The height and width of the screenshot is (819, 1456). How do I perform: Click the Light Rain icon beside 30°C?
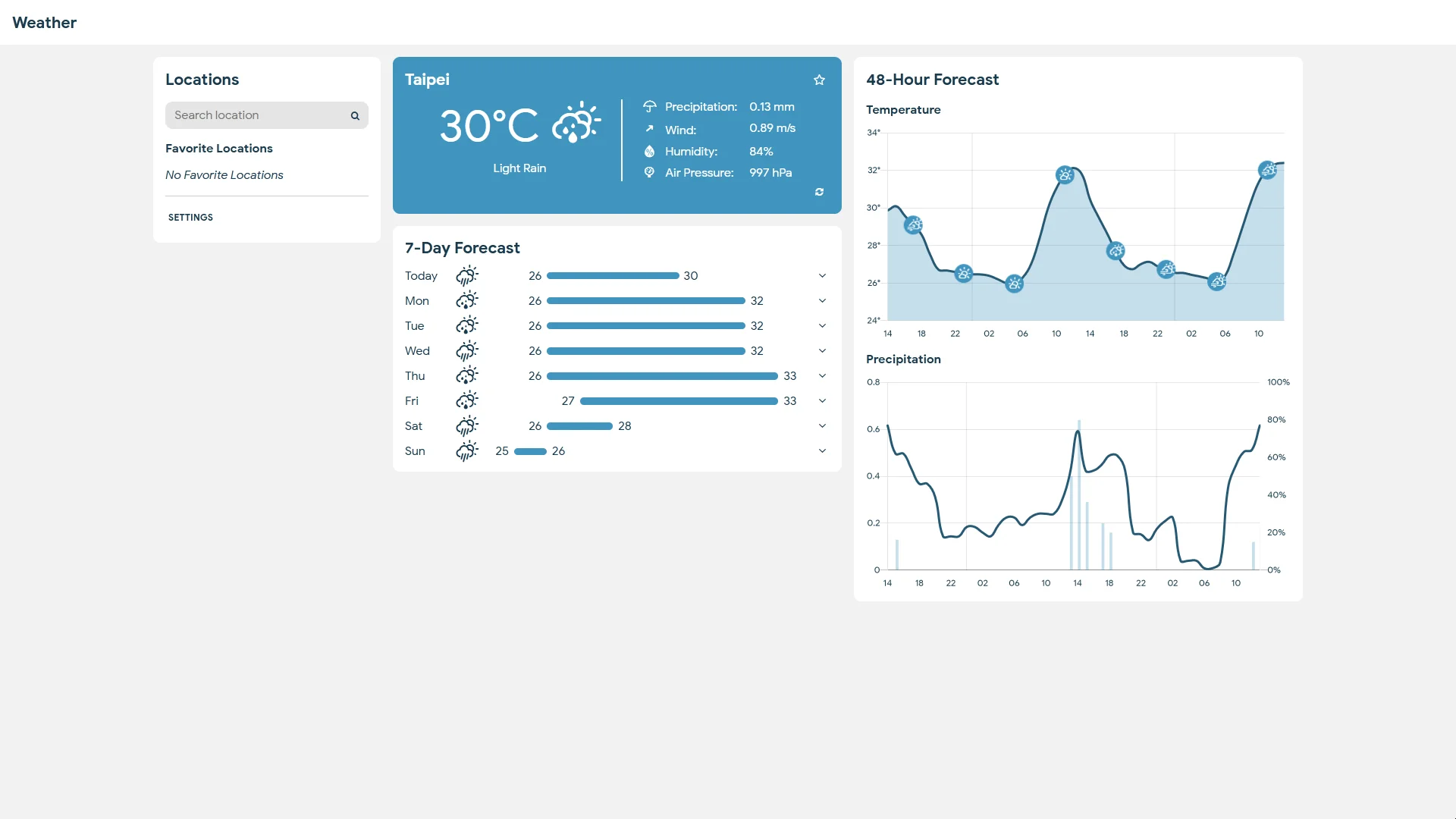click(576, 125)
